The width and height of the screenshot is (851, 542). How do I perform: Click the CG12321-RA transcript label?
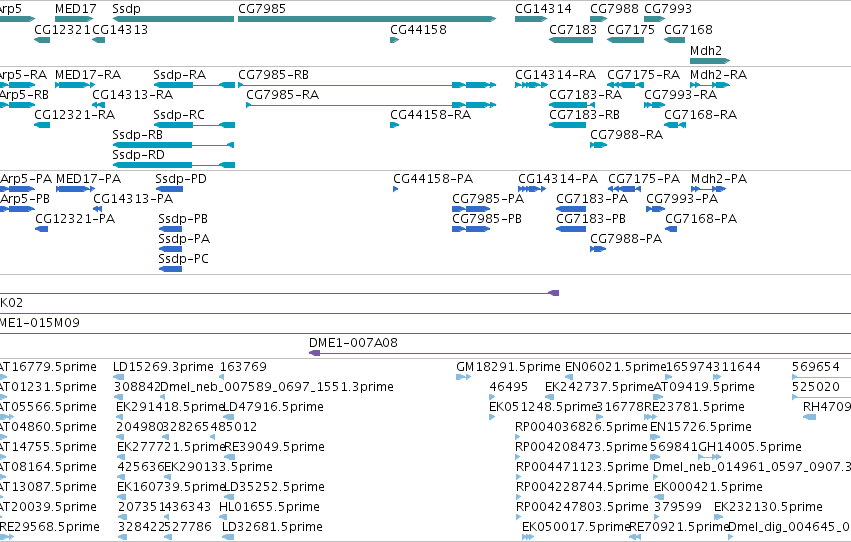[x=75, y=114]
